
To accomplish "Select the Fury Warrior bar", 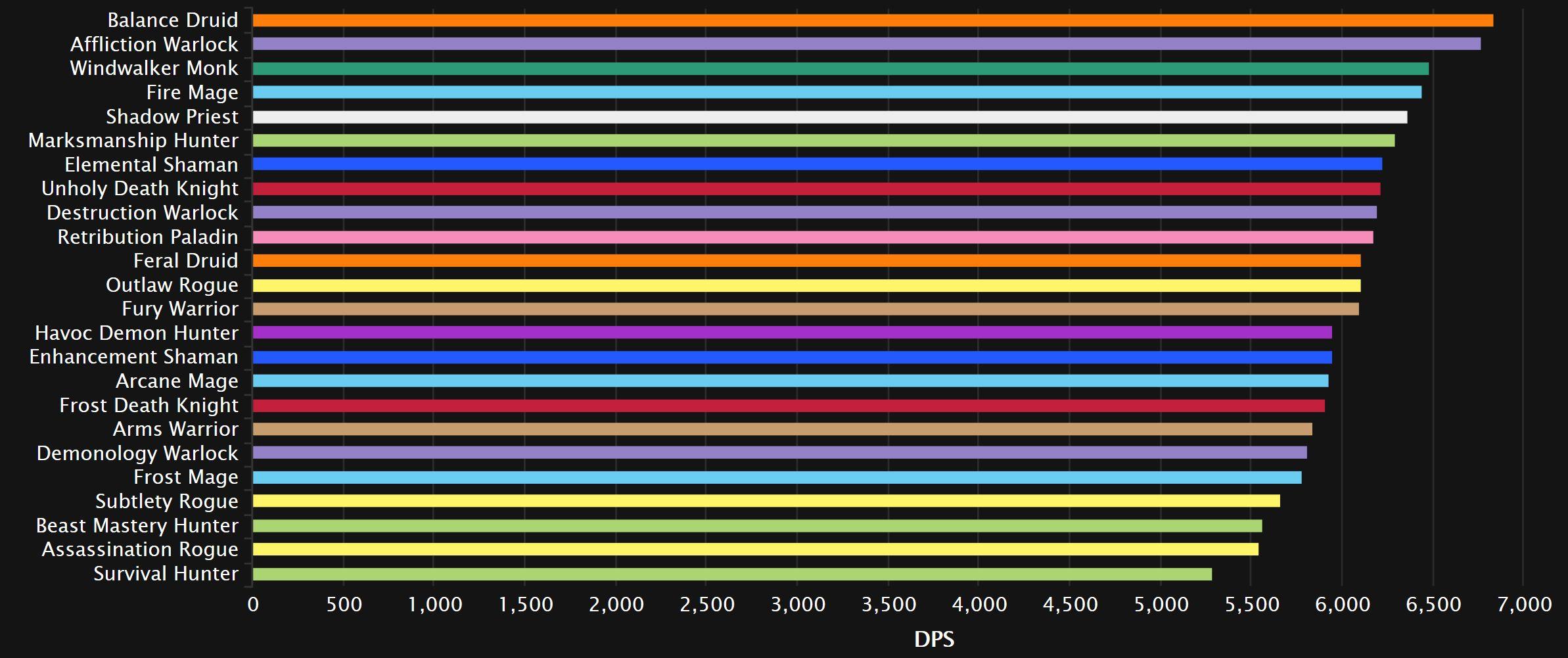I will pos(806,309).
